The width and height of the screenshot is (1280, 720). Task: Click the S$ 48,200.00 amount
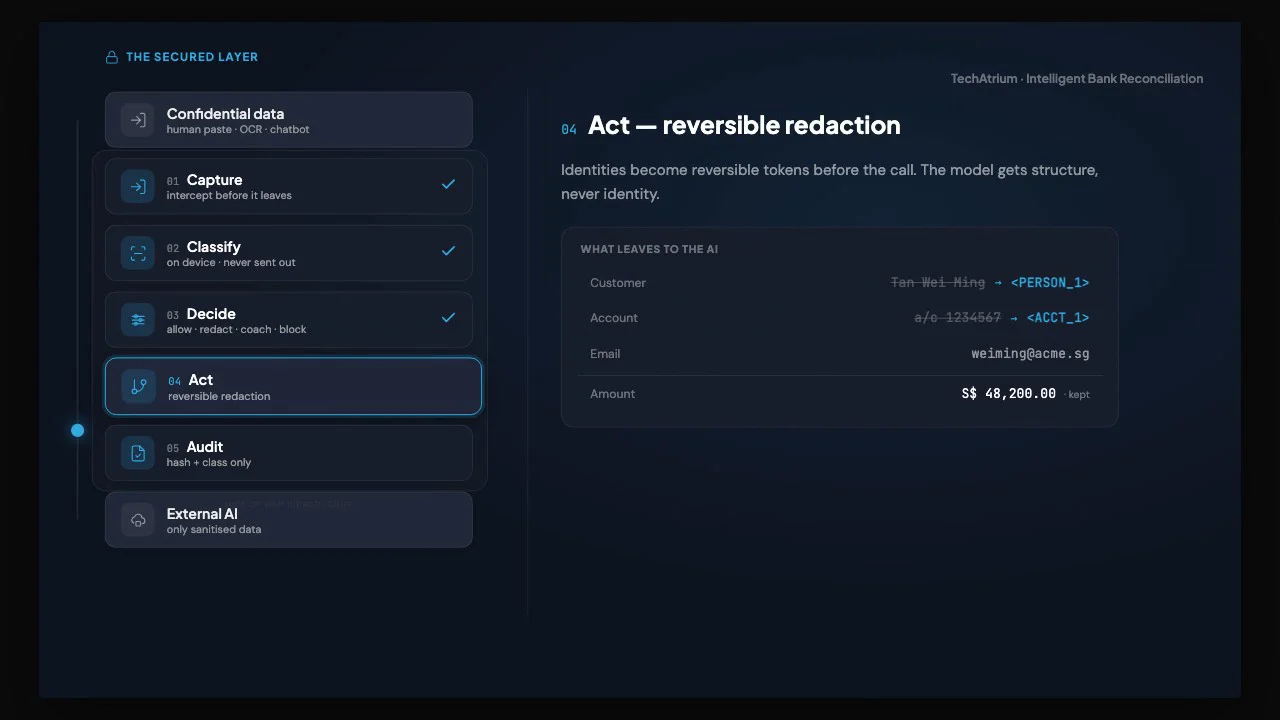tap(1009, 394)
